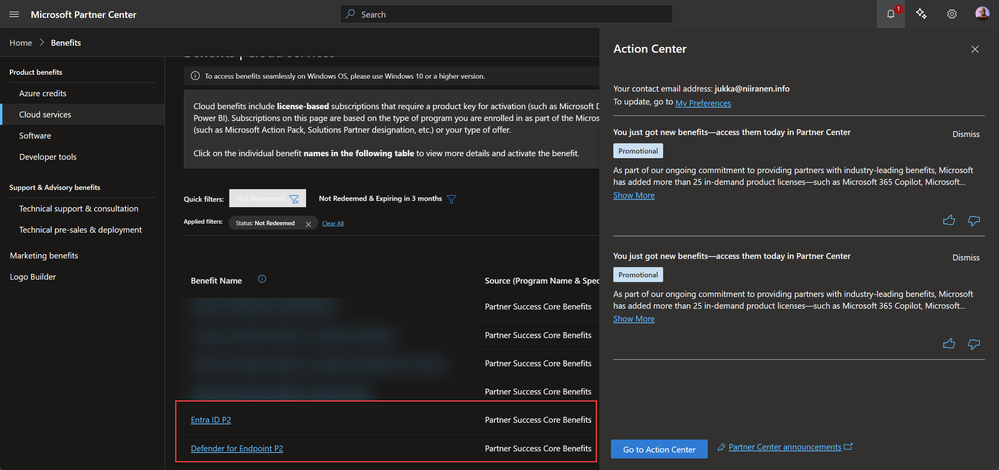This screenshot has width=999, height=470.
Task: Open the hamburger navigation menu
Action: click(x=14, y=14)
